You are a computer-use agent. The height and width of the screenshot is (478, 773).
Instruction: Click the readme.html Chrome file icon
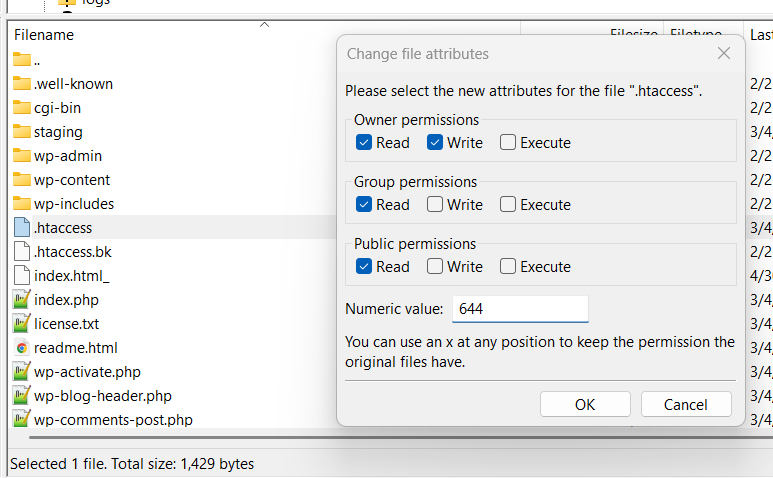click(x=22, y=348)
